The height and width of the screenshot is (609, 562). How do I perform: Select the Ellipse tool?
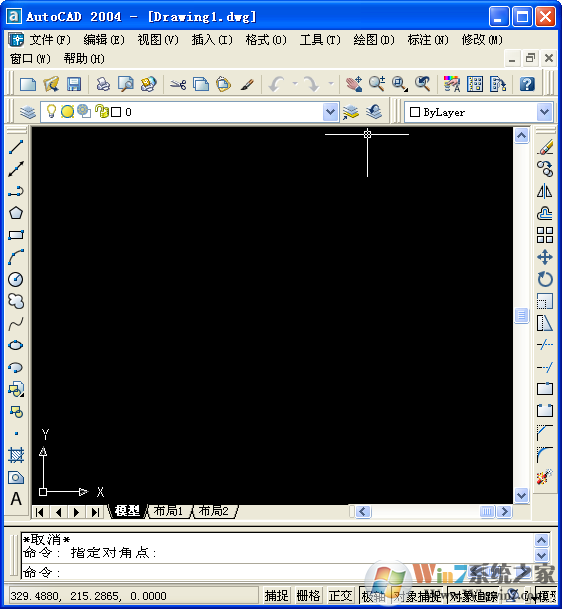click(x=16, y=345)
